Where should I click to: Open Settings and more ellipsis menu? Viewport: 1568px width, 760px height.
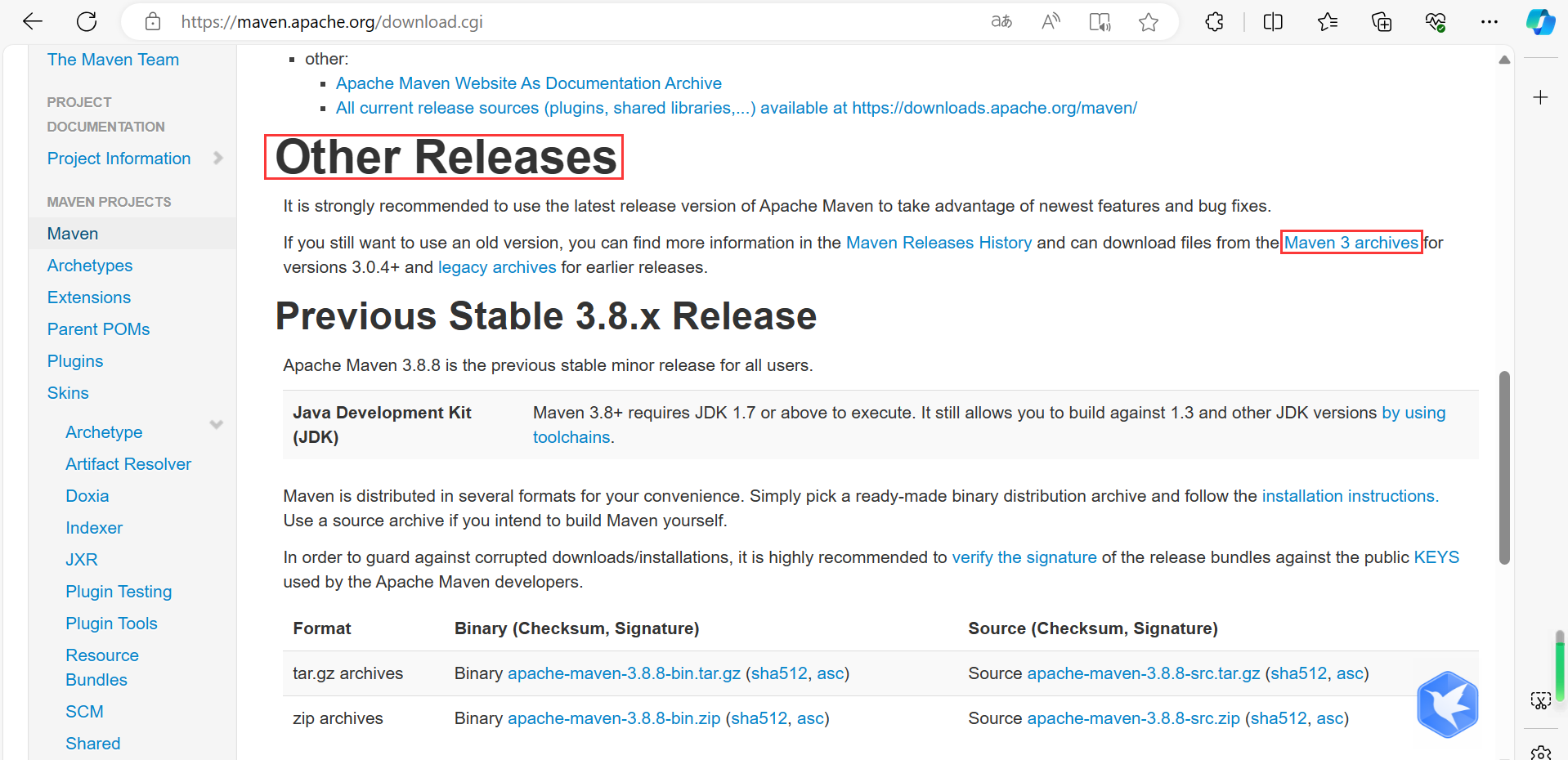1490,22
